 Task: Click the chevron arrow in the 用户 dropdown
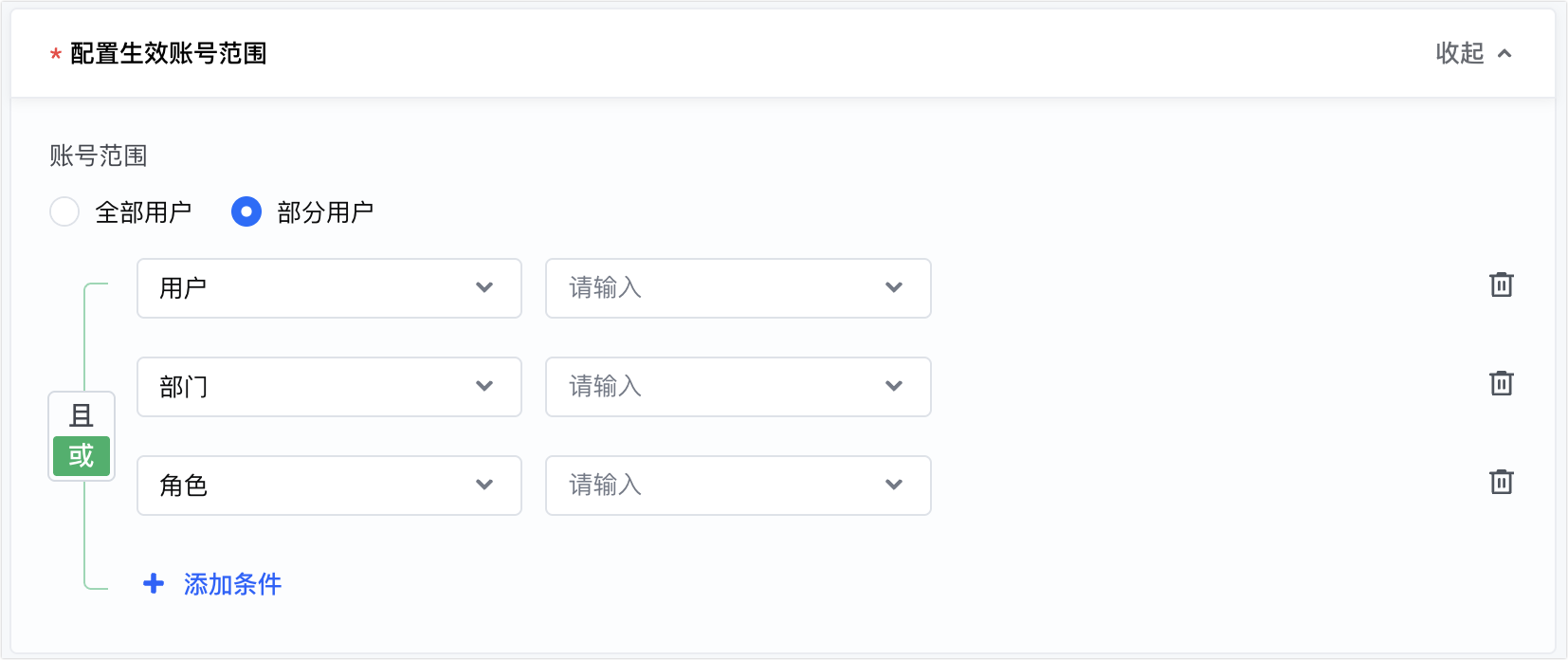point(484,287)
